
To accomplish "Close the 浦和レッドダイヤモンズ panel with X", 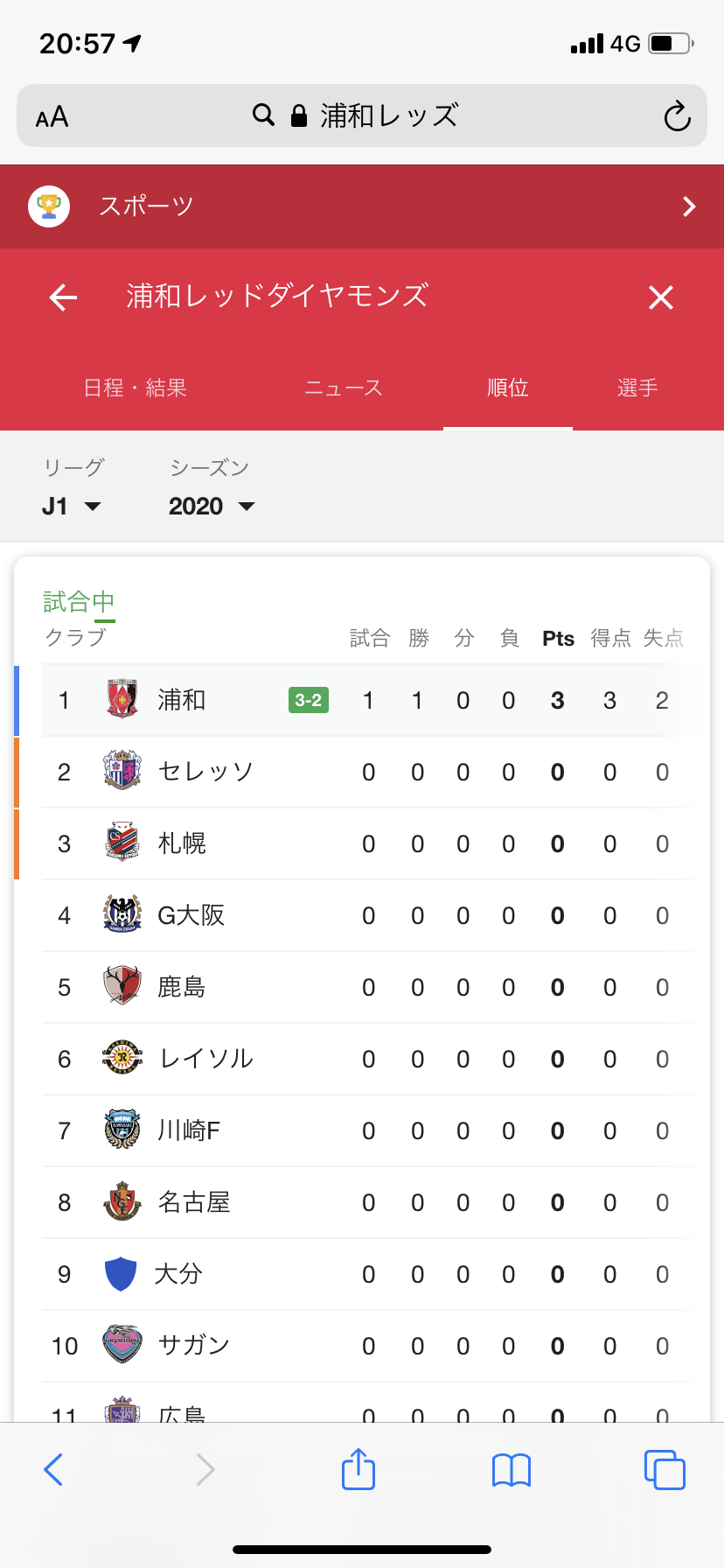I will (x=661, y=297).
